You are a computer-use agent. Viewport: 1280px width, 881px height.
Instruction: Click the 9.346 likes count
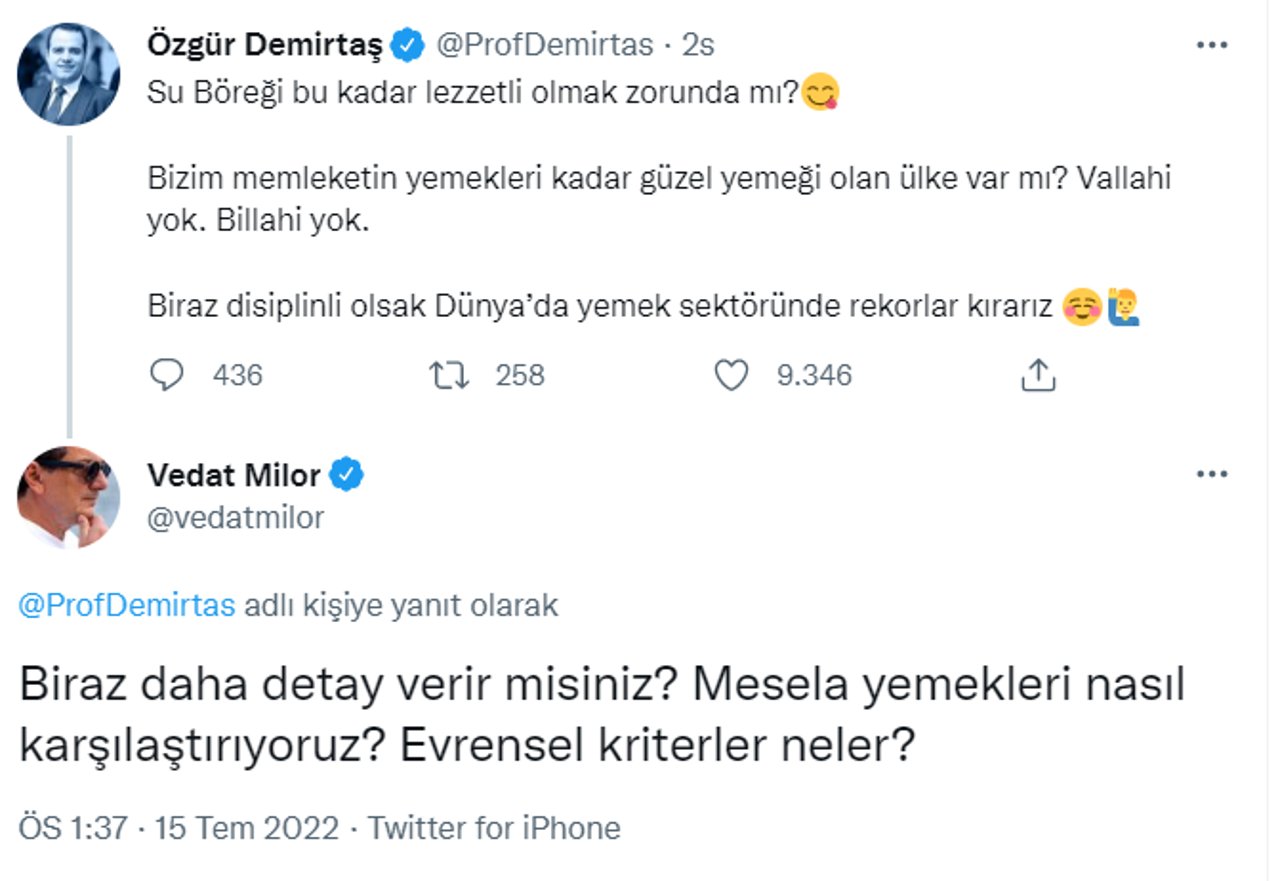pyautogui.click(x=814, y=375)
